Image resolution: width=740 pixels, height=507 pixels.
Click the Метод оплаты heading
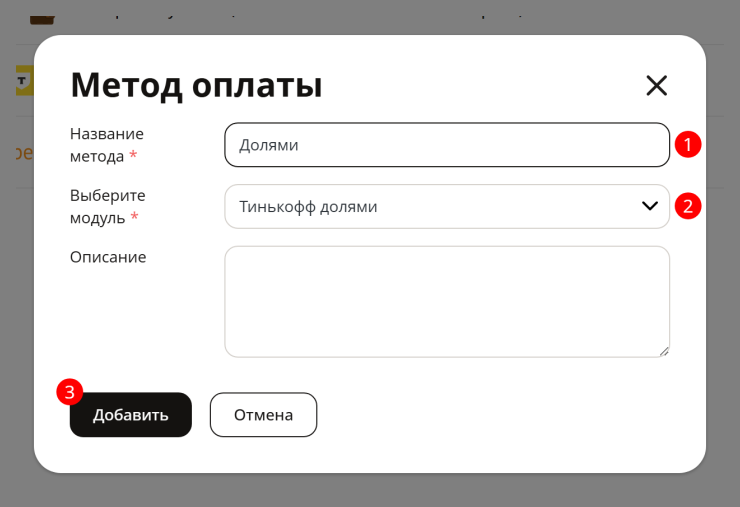coord(196,85)
